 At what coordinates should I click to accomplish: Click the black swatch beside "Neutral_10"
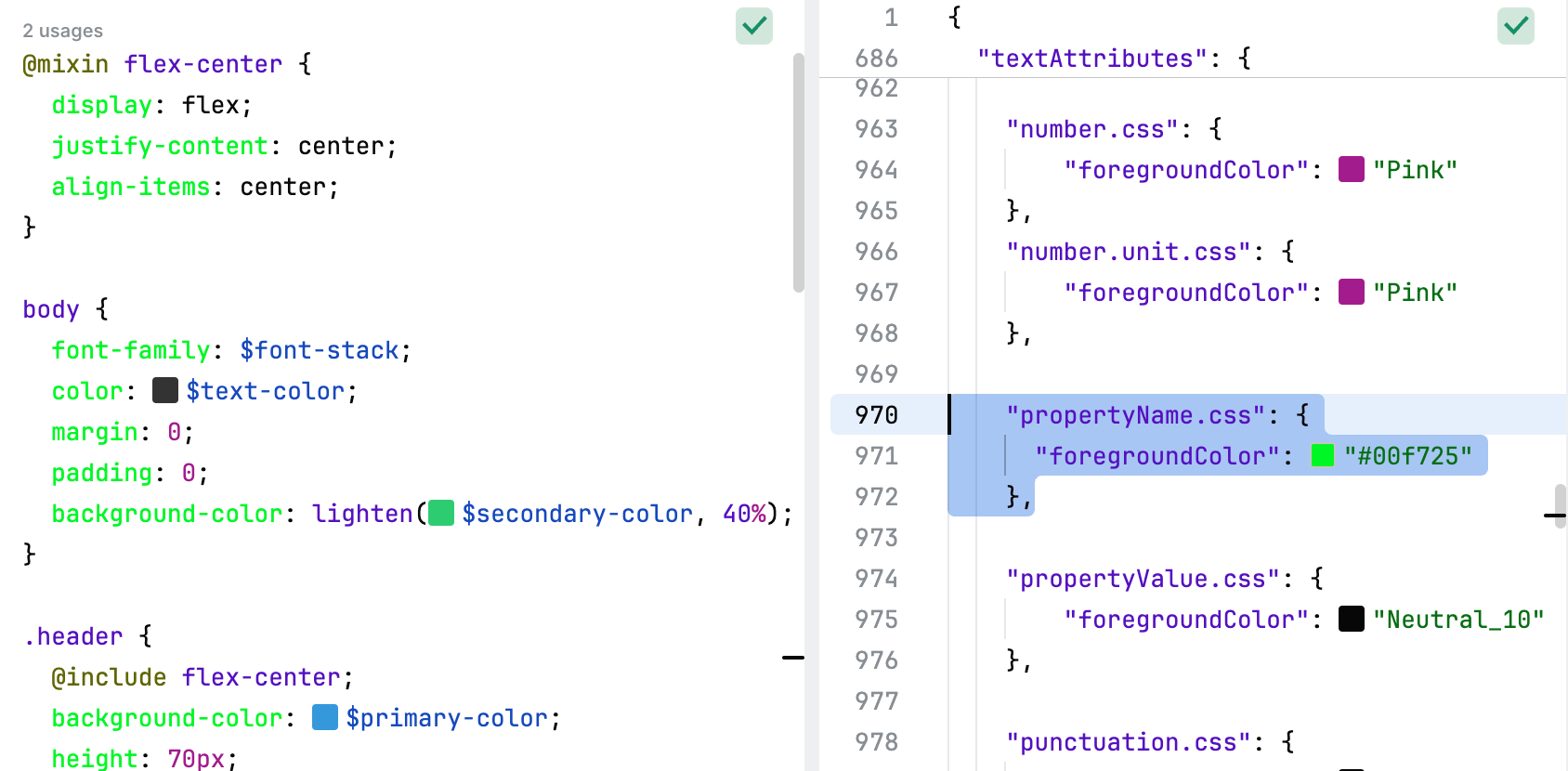(1352, 619)
